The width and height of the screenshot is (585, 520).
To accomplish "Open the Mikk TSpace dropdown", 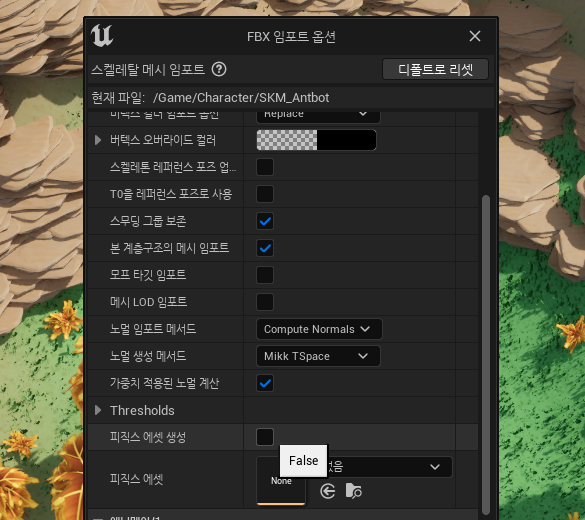I will coord(318,356).
